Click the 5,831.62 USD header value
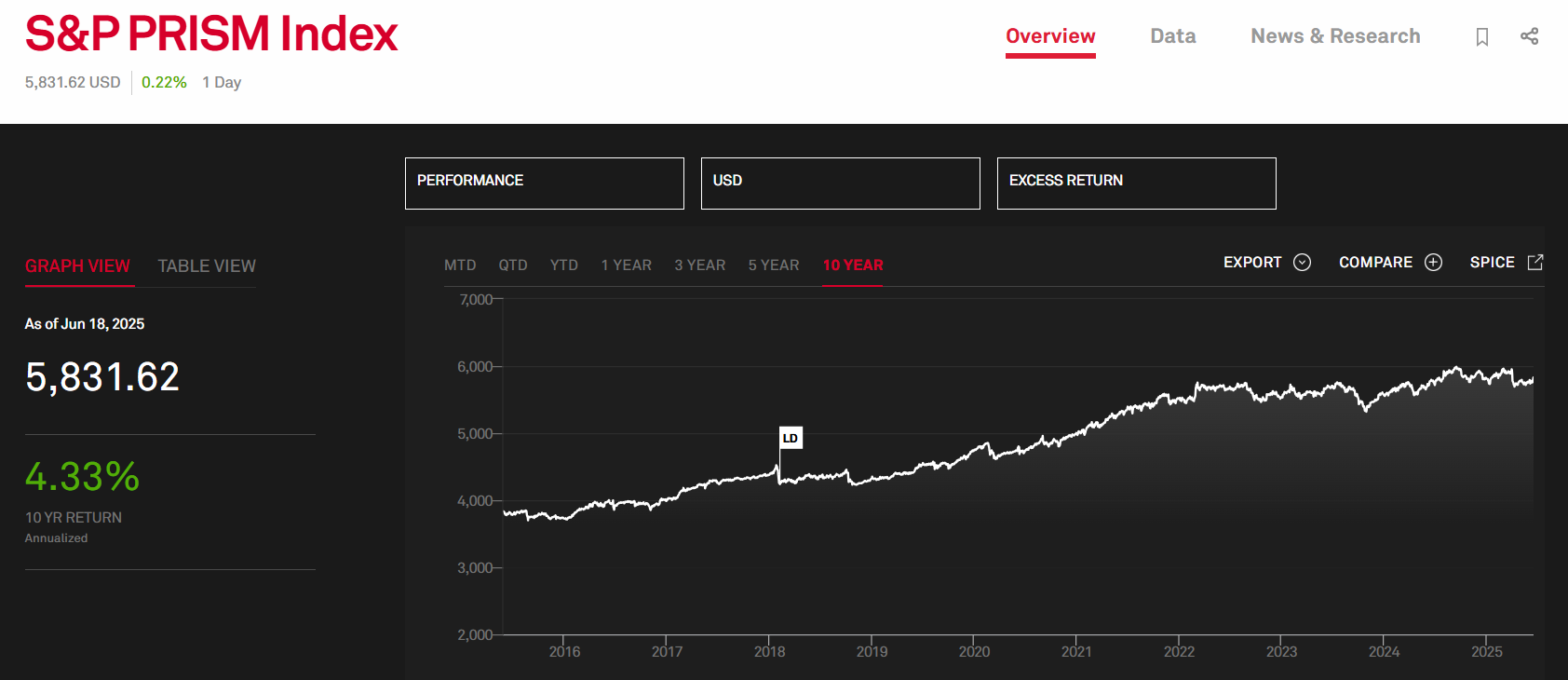 click(73, 82)
